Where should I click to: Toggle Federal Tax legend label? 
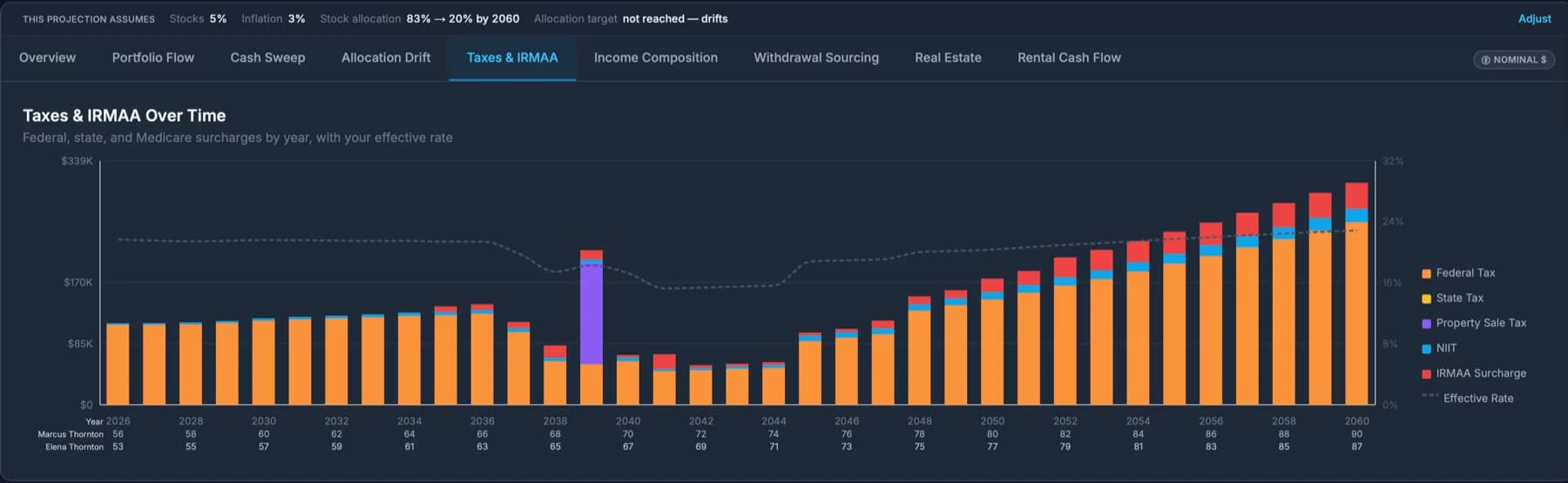coord(1465,272)
